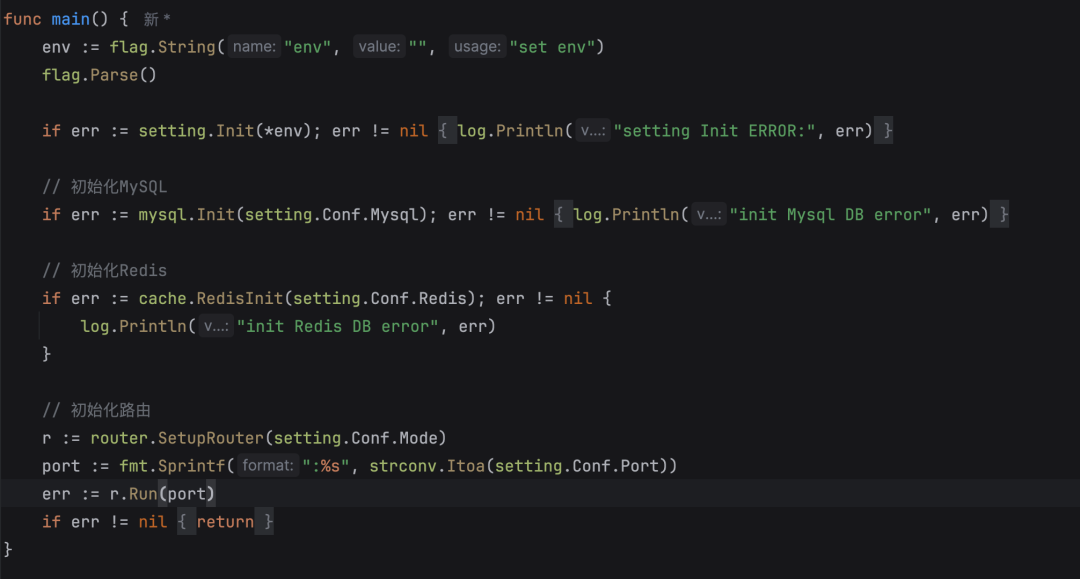Click the Run method on r
The image size is (1080, 579).
143,494
